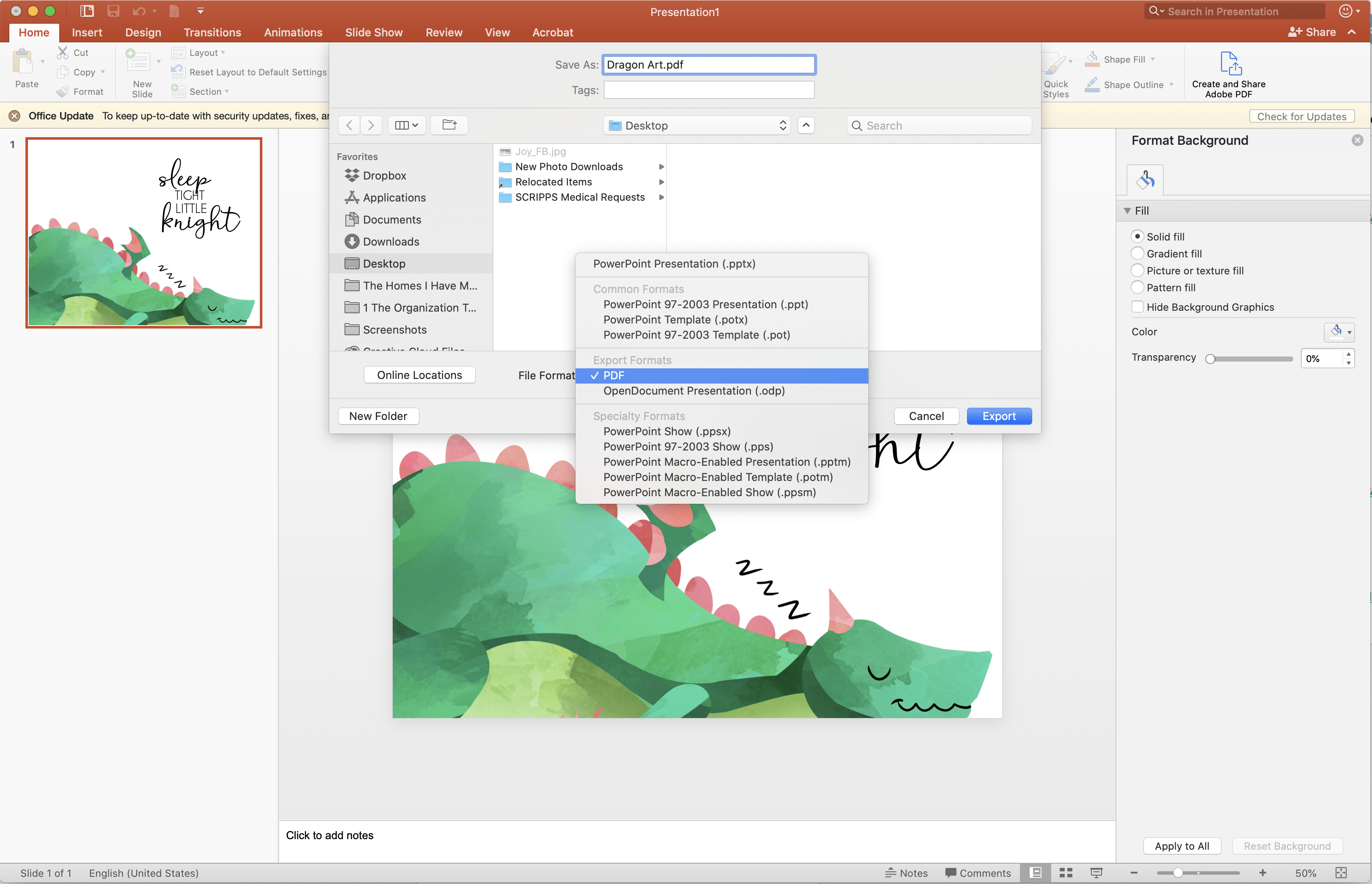Choose Picture or texture fill option
The height and width of the screenshot is (884, 1372).
[x=1137, y=271]
